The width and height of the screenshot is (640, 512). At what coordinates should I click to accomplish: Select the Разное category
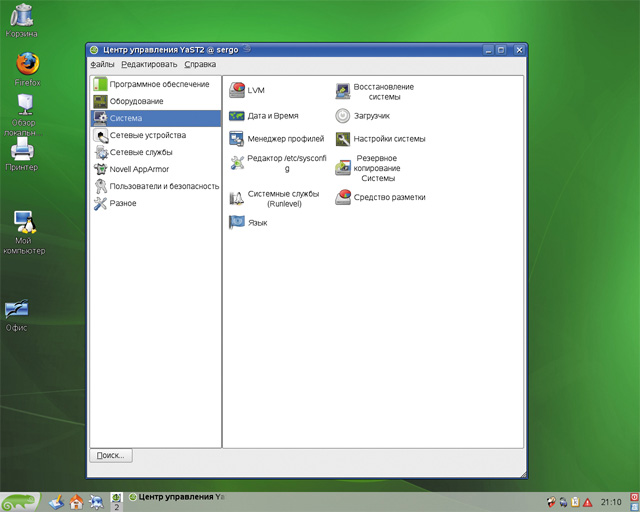pyautogui.click(x=156, y=203)
